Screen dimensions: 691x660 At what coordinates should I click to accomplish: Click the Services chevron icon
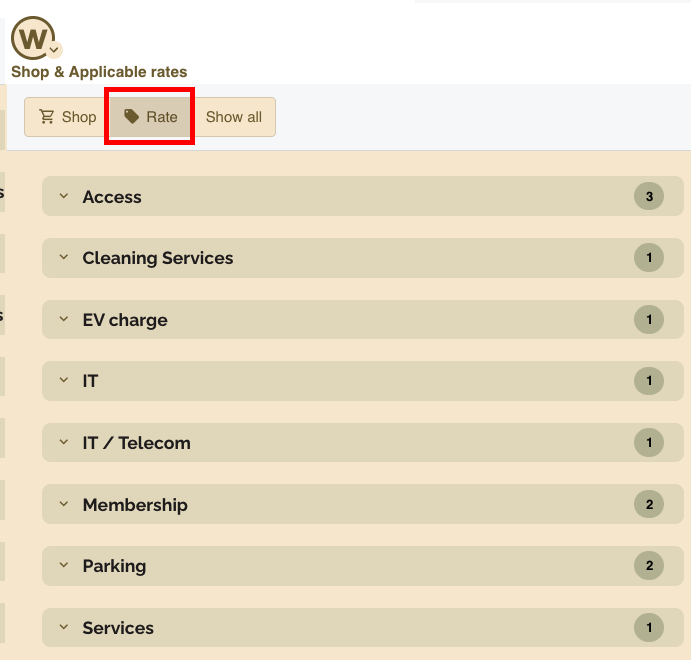pyautogui.click(x=63, y=628)
